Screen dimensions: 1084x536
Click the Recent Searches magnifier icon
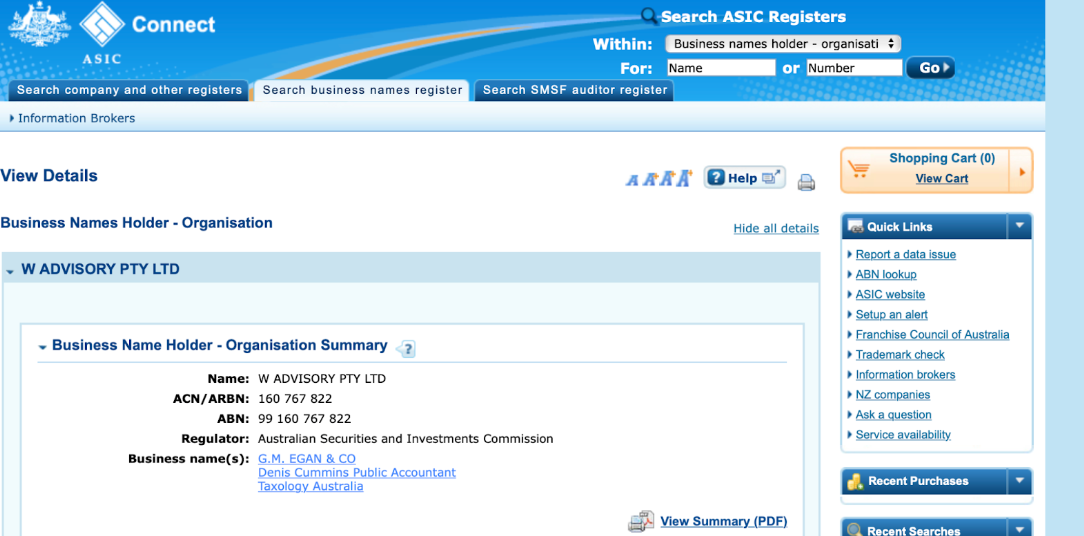pos(855,530)
